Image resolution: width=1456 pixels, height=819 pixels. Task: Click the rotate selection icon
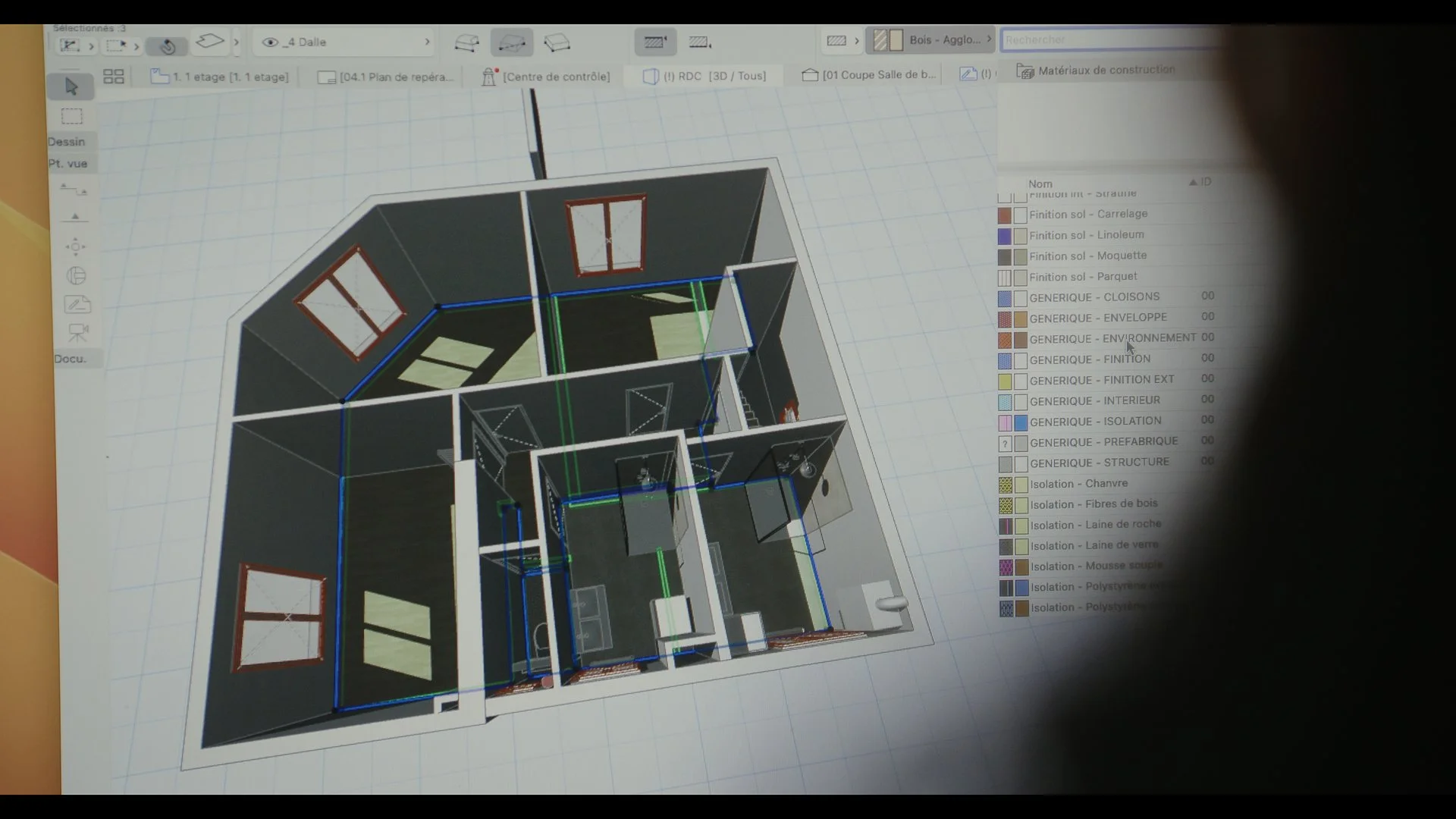point(168,46)
